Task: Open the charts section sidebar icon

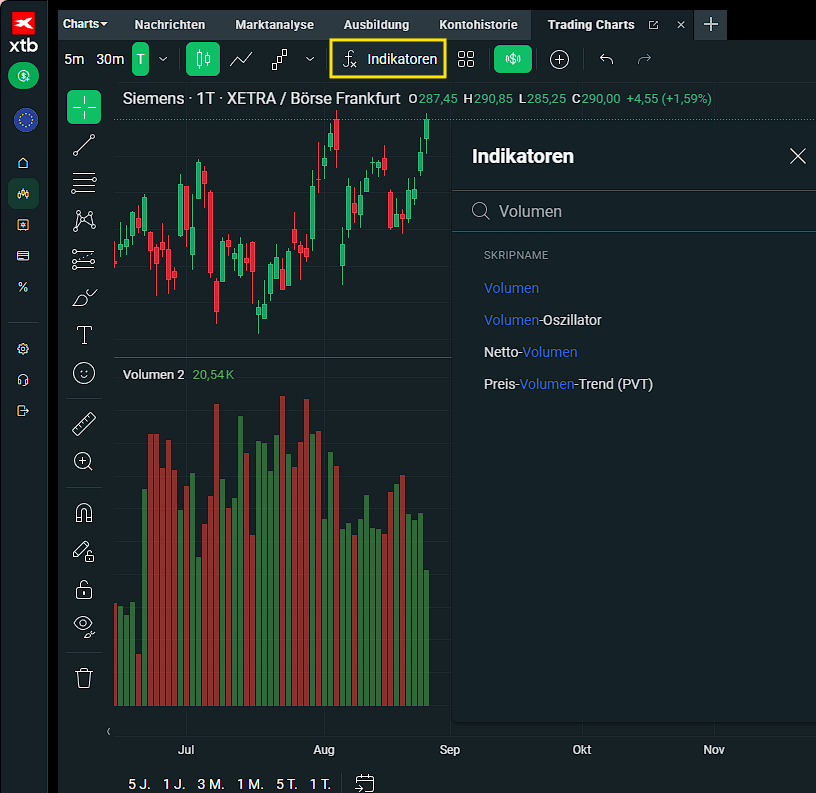Action: tap(23, 194)
